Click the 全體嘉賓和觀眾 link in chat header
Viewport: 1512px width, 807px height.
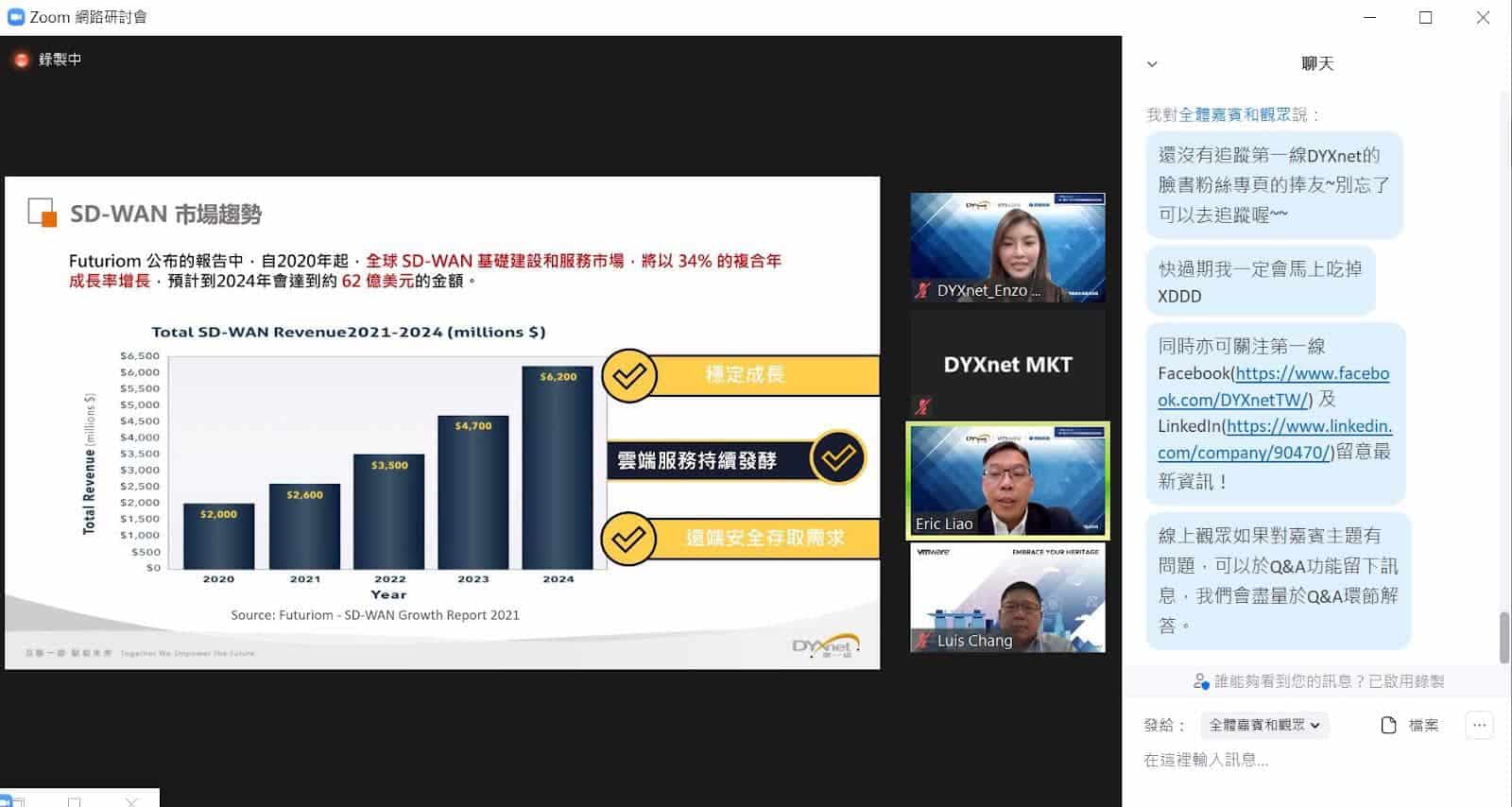[x=1235, y=114]
